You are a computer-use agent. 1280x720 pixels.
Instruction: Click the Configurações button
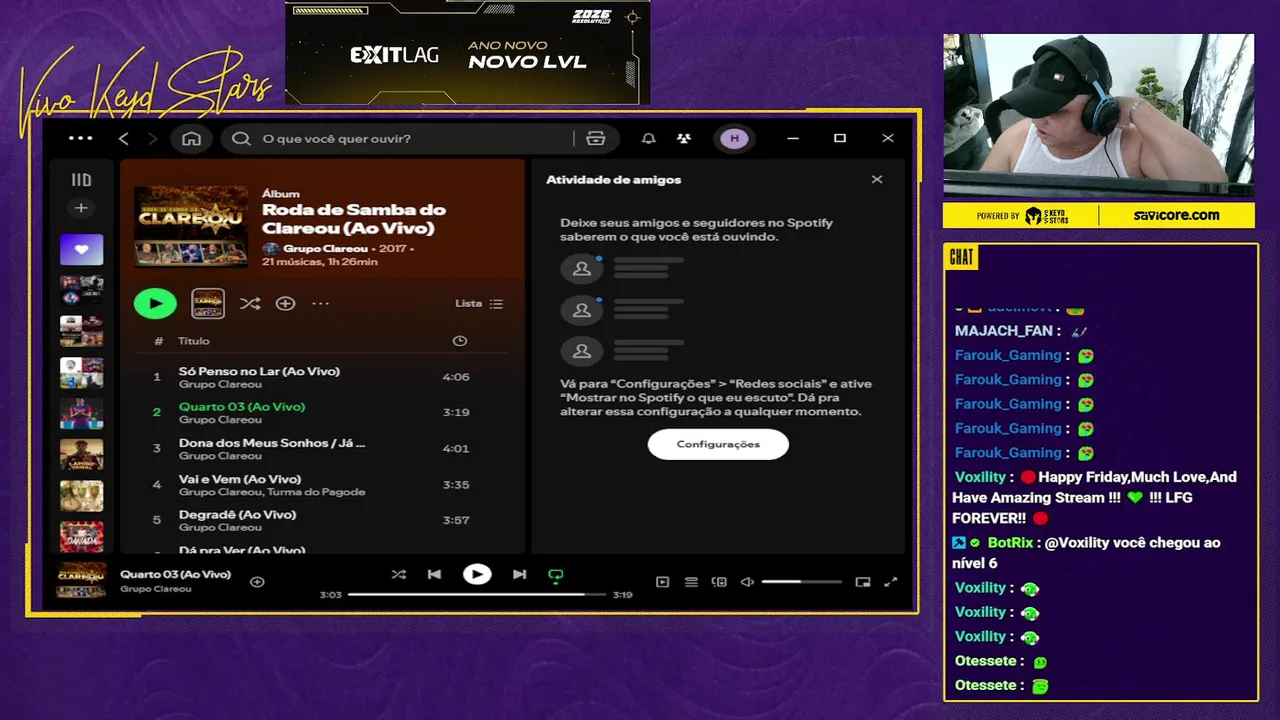(718, 444)
